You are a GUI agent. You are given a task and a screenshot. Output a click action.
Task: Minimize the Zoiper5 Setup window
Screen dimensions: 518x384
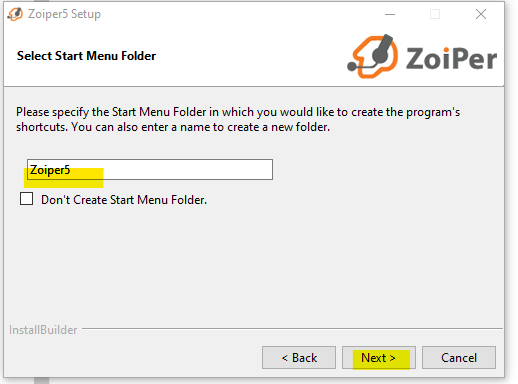(x=390, y=14)
